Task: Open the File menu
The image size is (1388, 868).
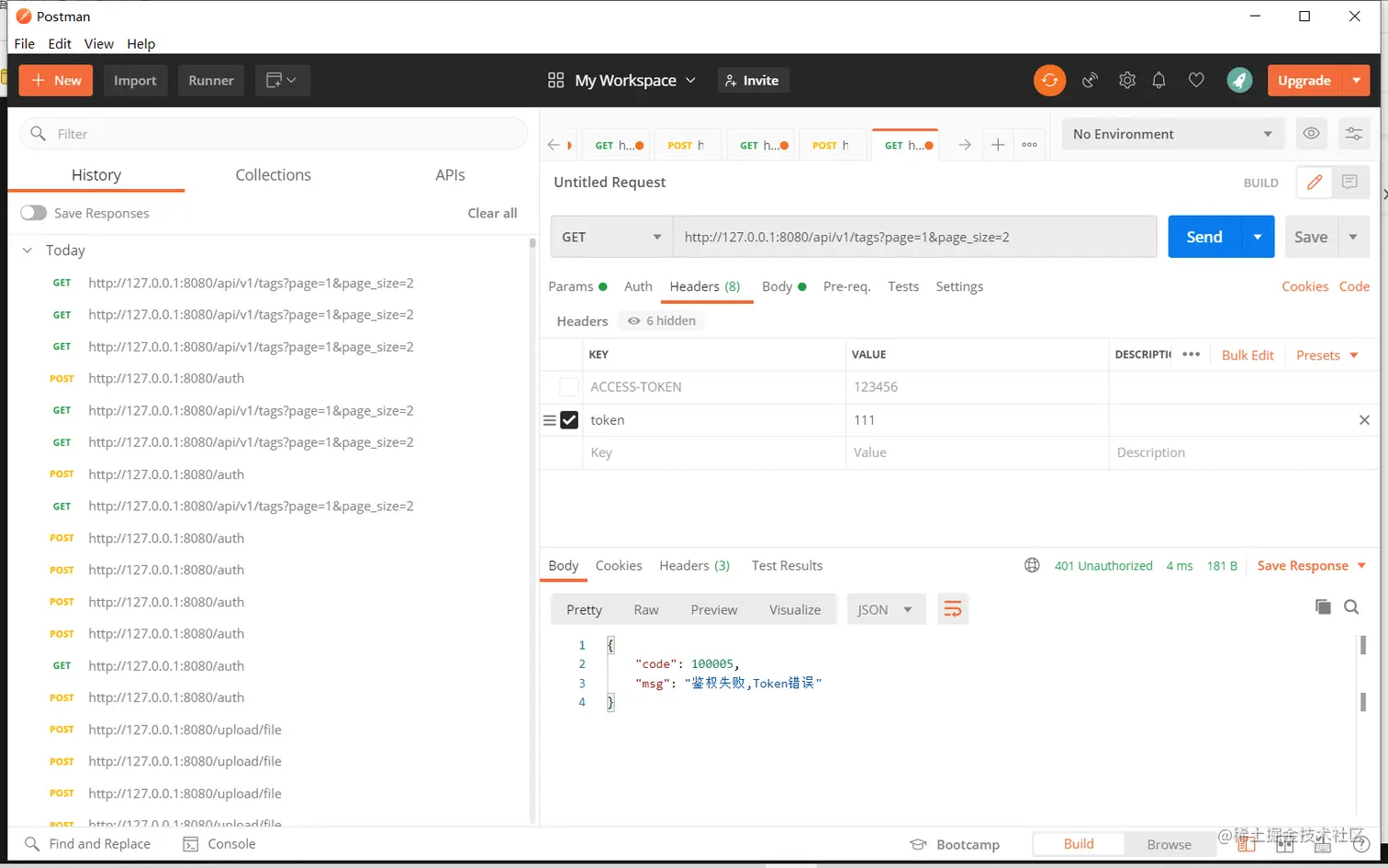Action: click(x=25, y=43)
